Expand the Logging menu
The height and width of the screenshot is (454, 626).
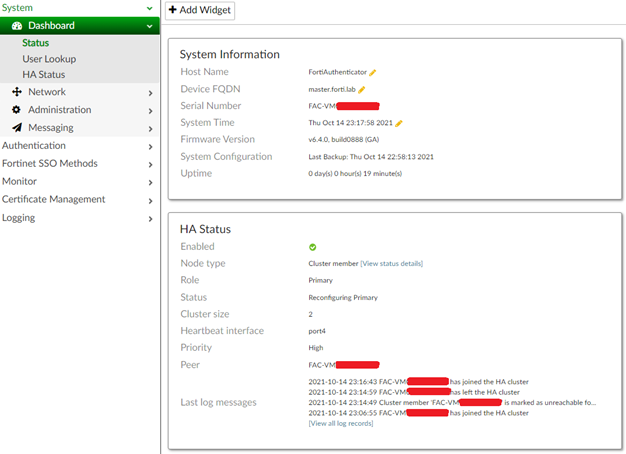pyautogui.click(x=150, y=218)
